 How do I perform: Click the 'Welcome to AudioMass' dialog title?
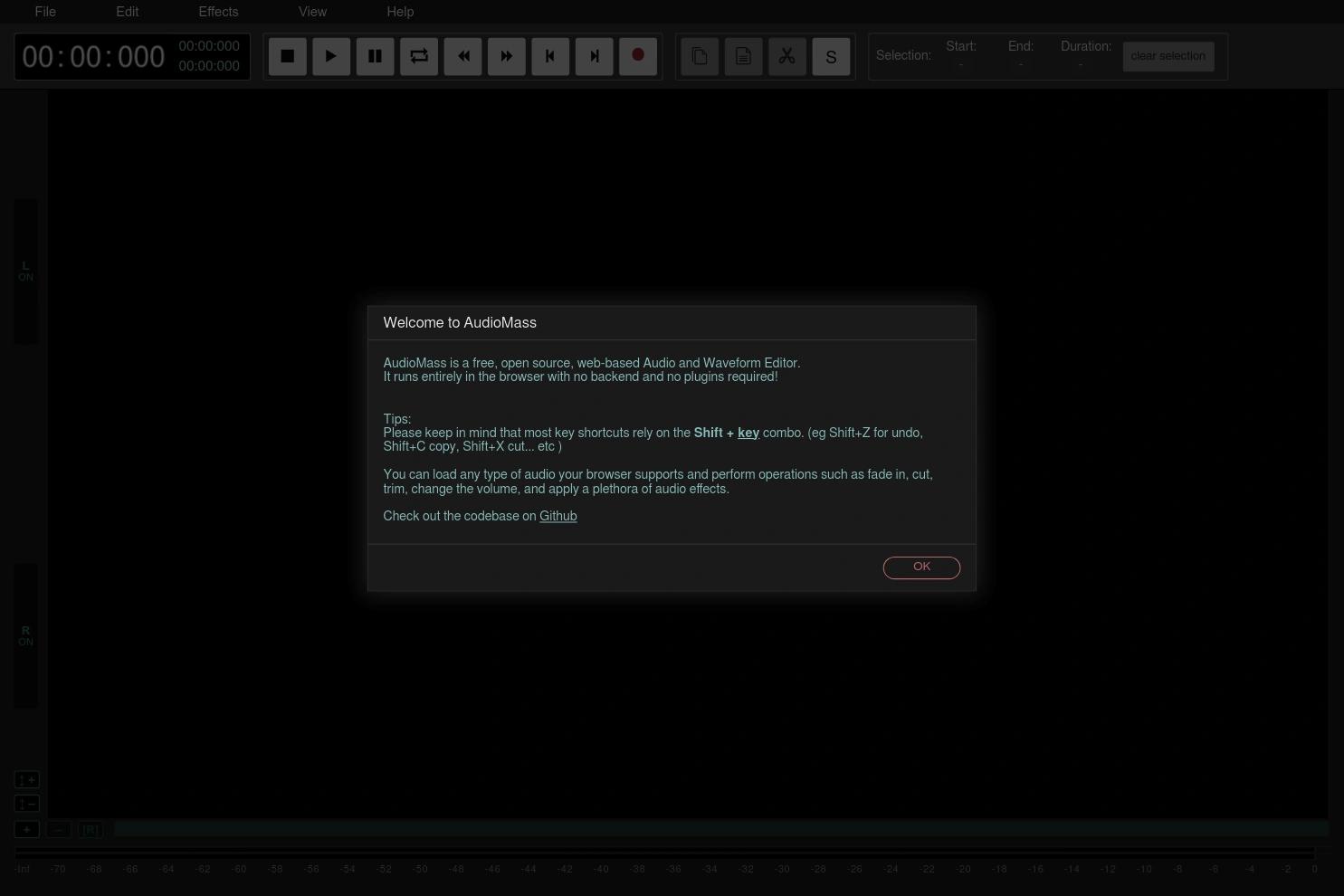click(x=460, y=323)
